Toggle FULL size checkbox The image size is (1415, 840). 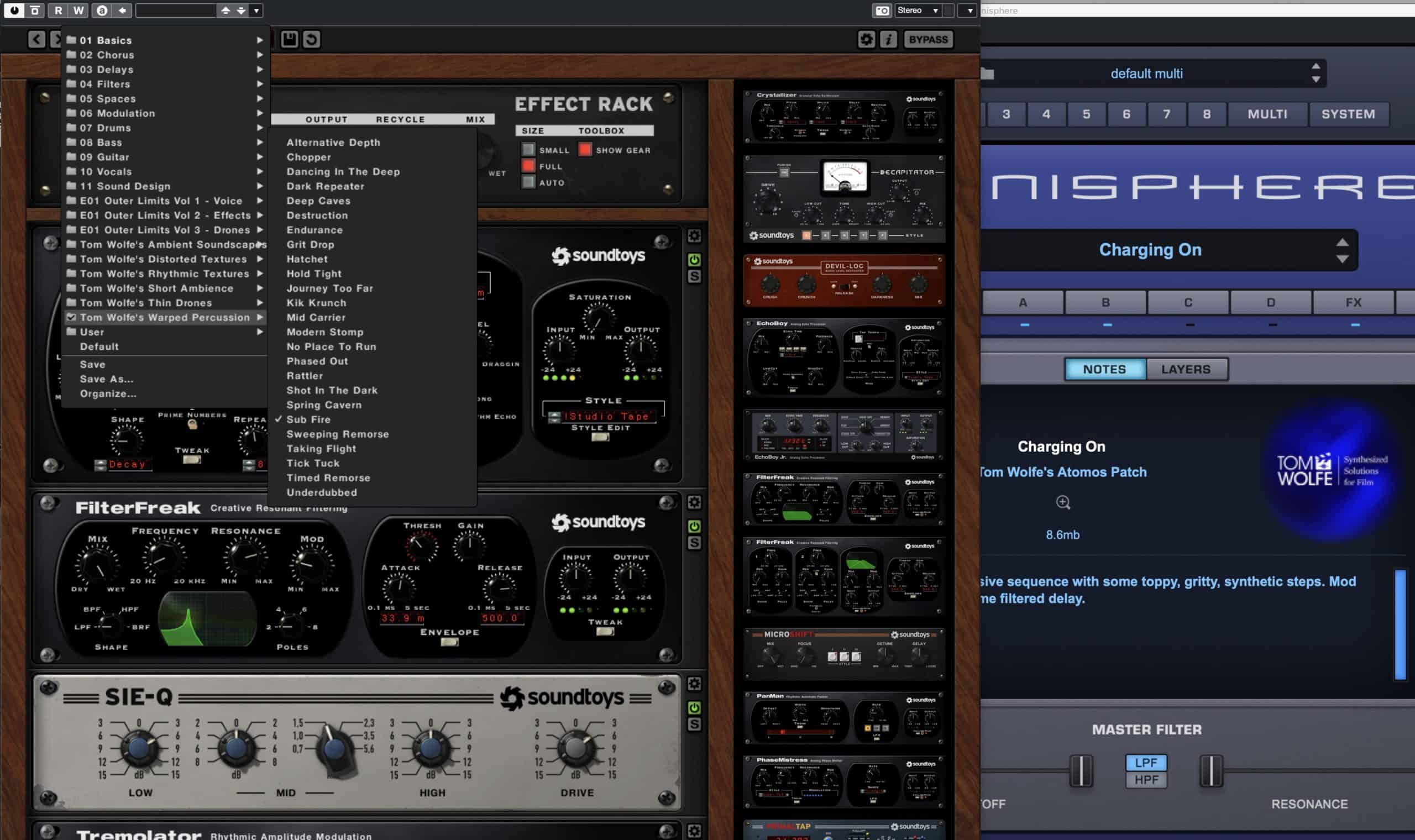528,166
